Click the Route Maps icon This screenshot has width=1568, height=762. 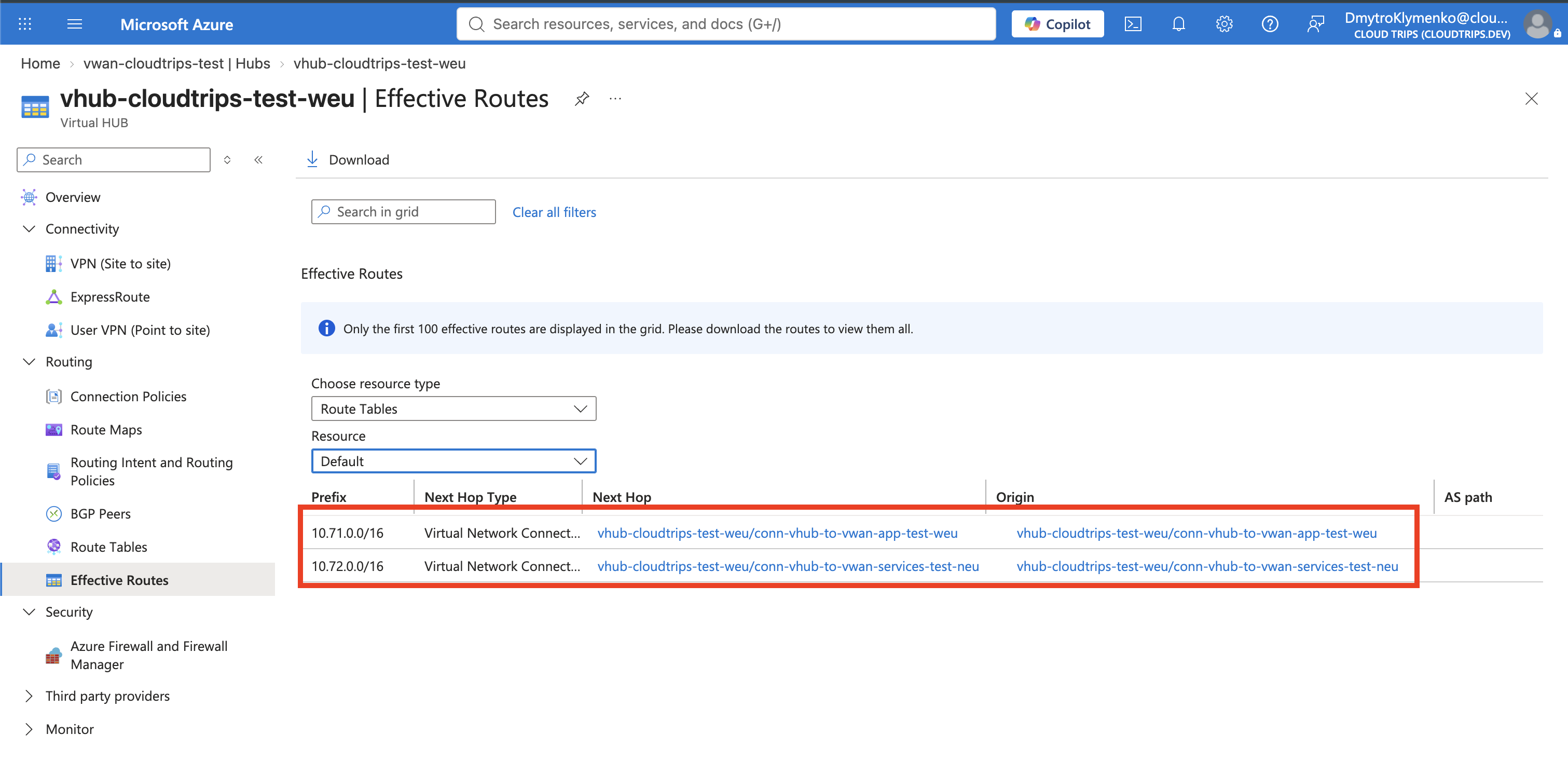point(53,429)
